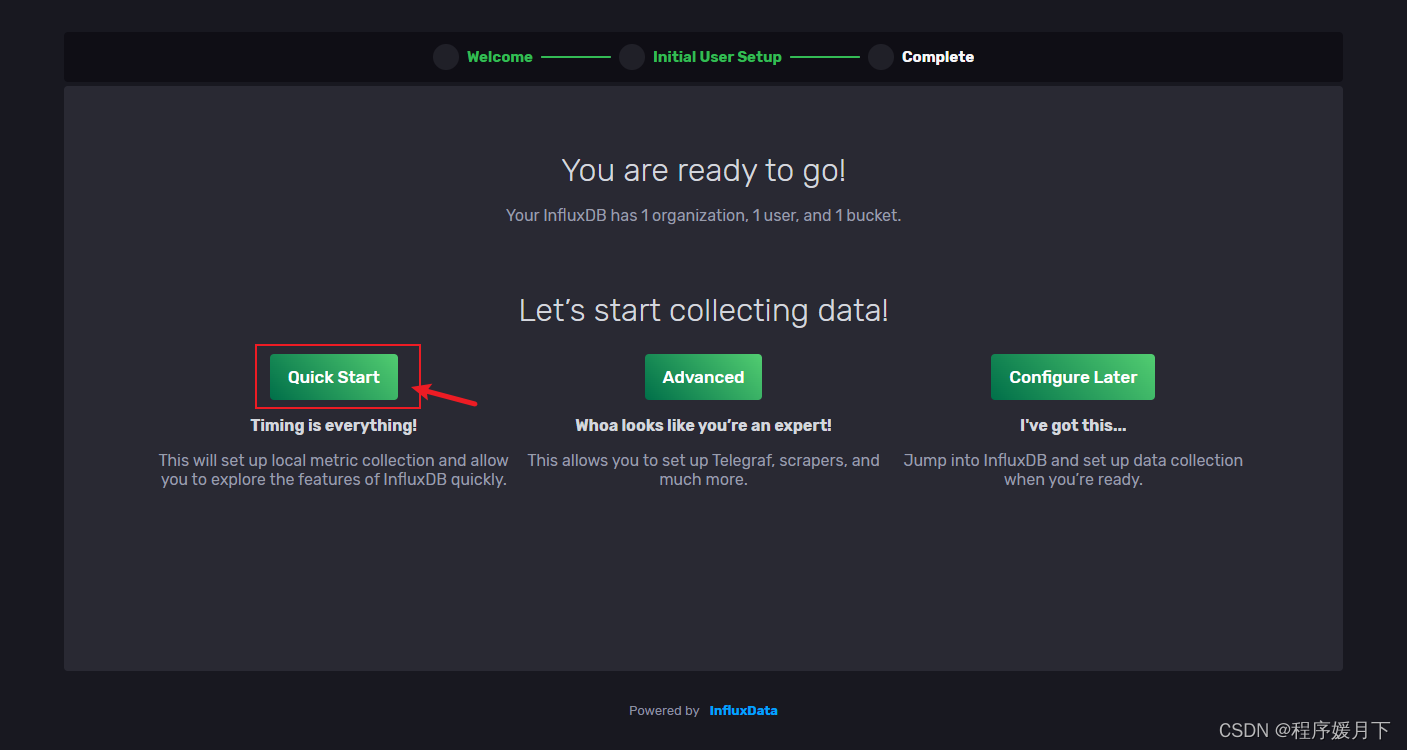Click the 'Timing is everything!' caption
1407x750 pixels.
point(333,425)
